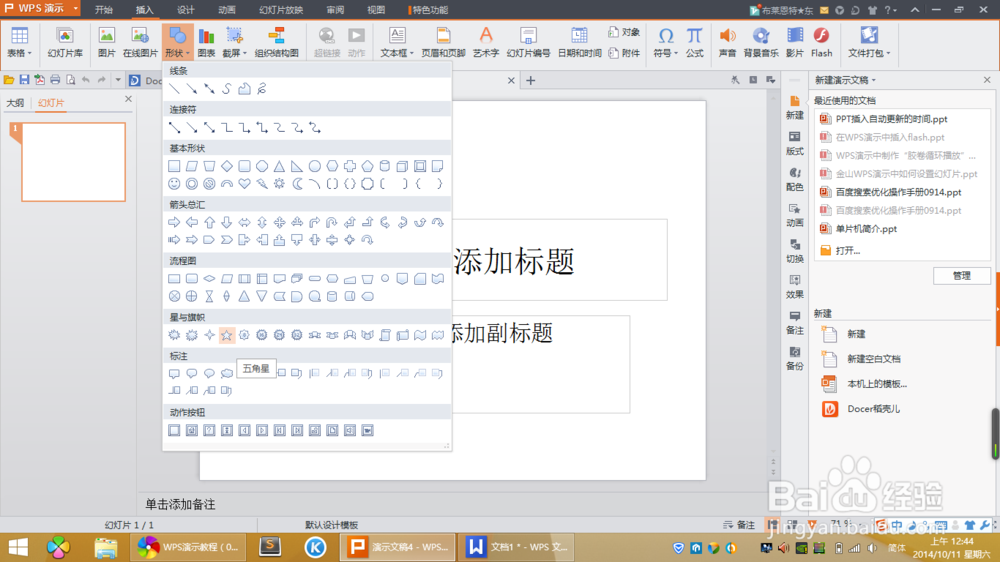The width and height of the screenshot is (1000, 562).
Task: Open the Animation sidebar panel
Action: (795, 214)
